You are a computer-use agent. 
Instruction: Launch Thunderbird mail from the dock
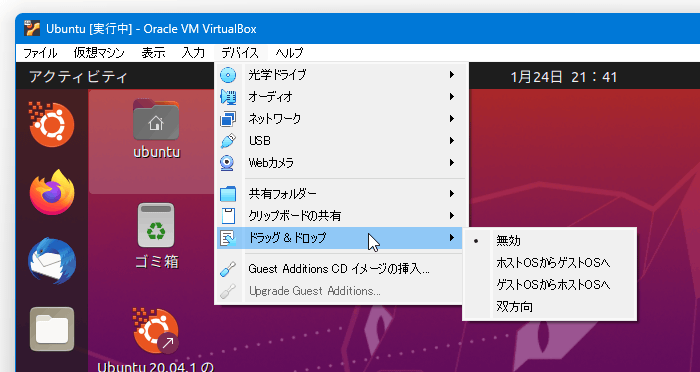pos(52,261)
